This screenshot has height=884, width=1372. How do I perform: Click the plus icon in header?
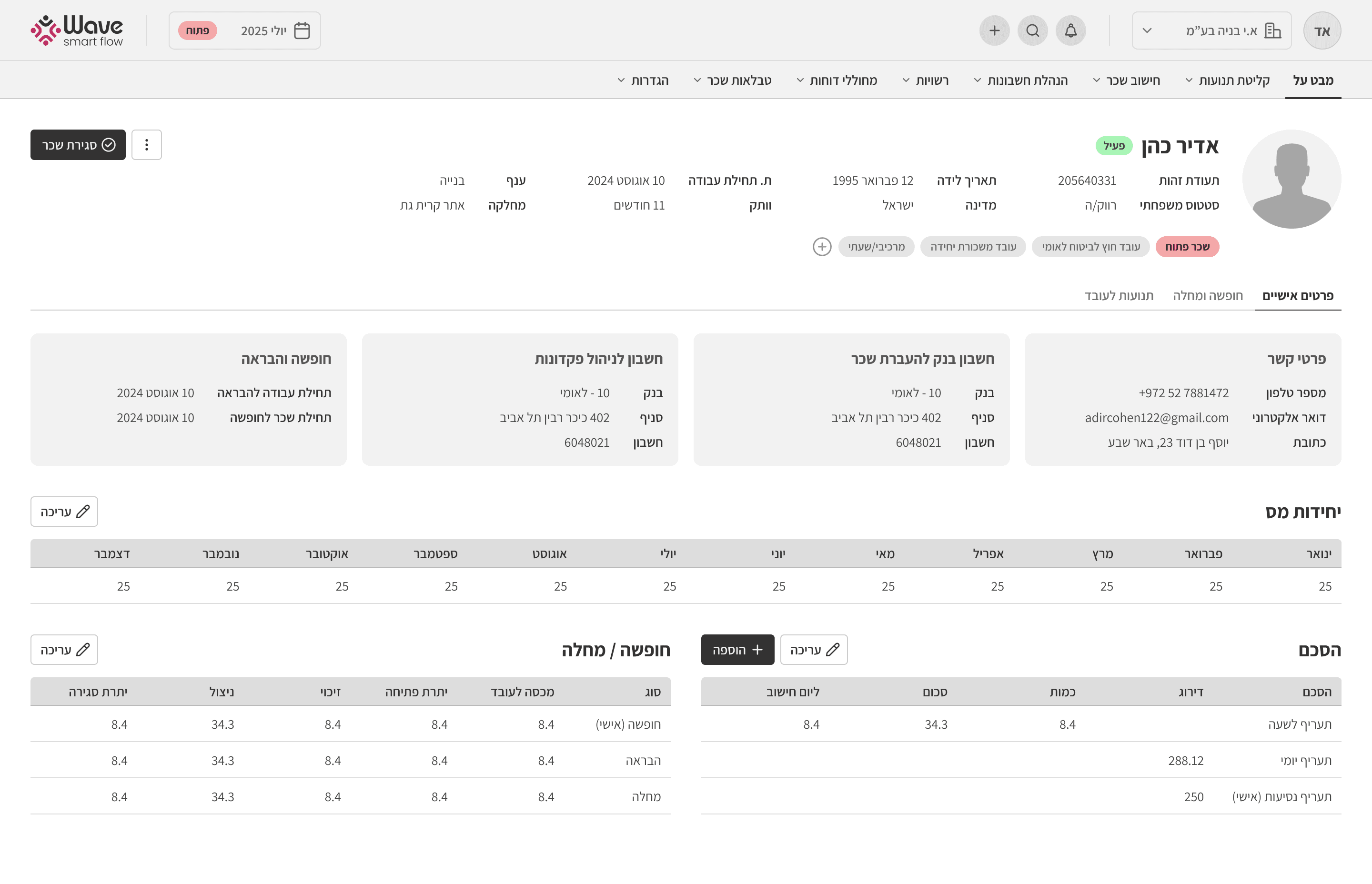click(x=994, y=30)
